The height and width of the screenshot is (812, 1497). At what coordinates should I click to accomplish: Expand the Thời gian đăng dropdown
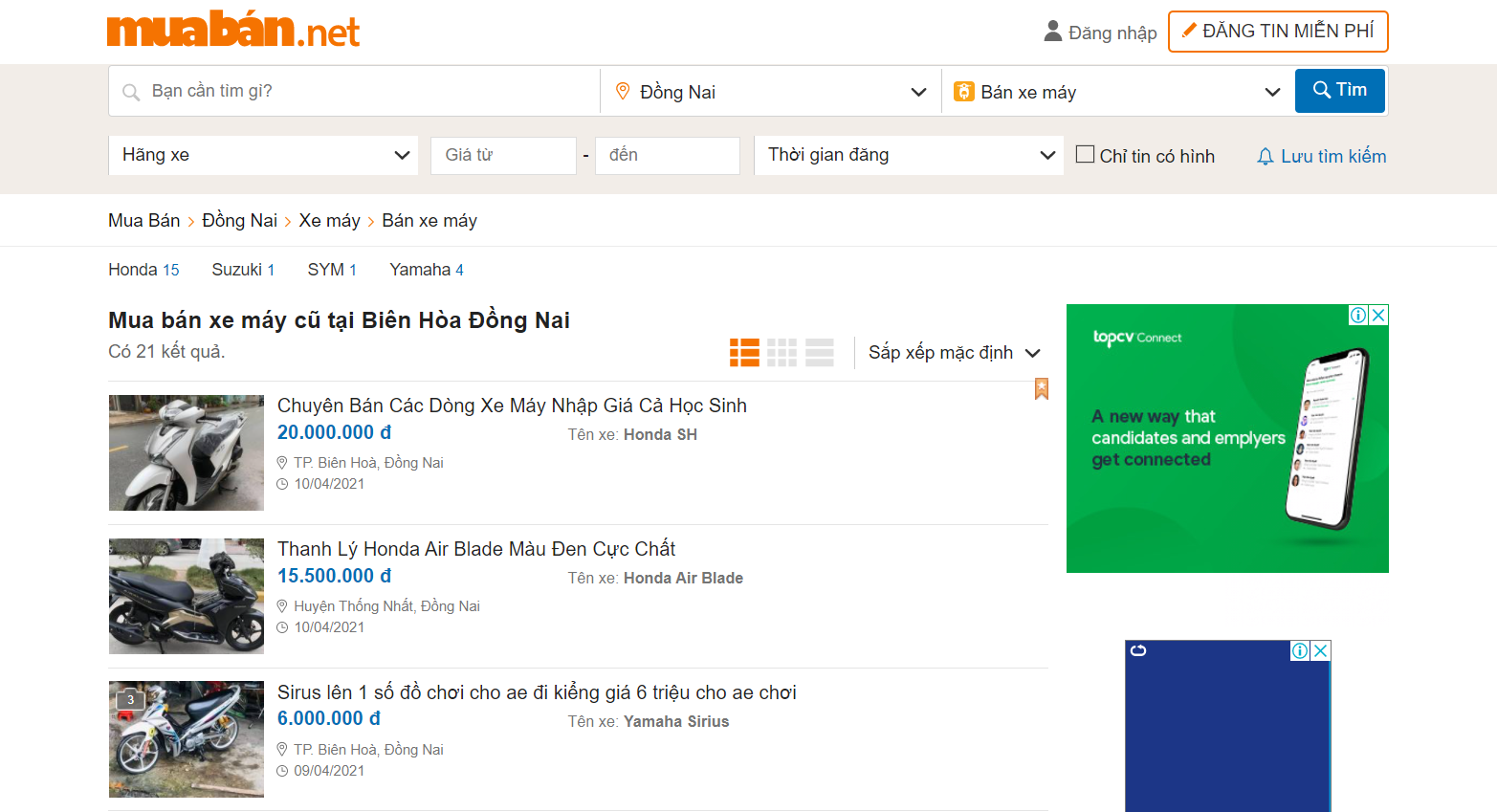point(909,155)
